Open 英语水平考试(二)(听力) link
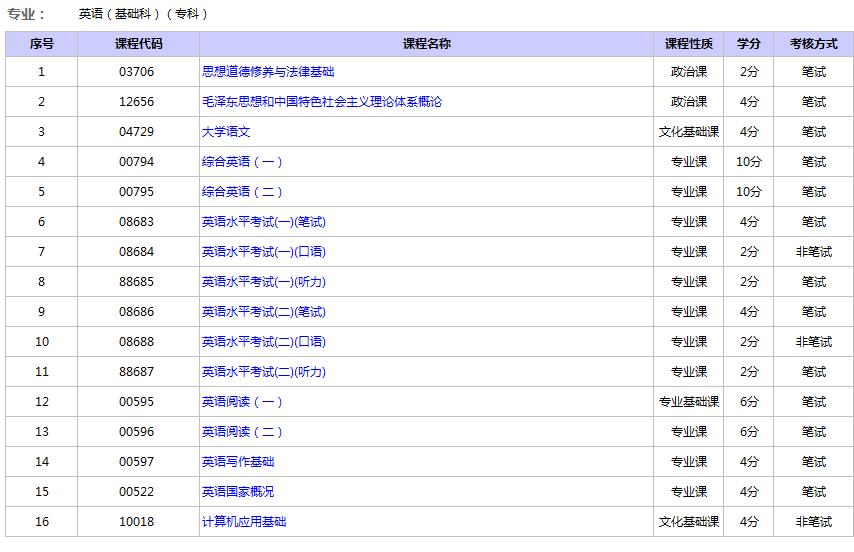 tap(264, 372)
